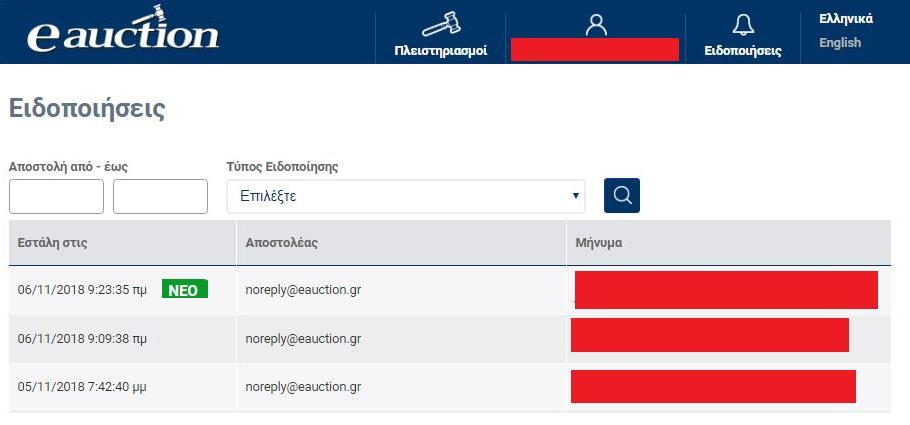Screen dimensions: 910x425
Task: Click the magnifier search button
Action: [x=622, y=196]
